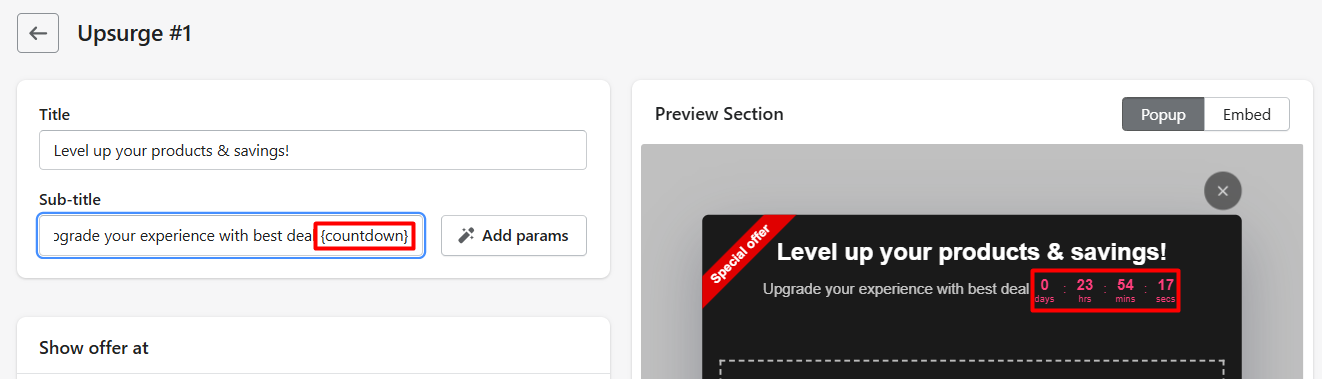The image size is (1322, 379).
Task: Select the countdown hrs value in preview
Action: [x=1085, y=290]
